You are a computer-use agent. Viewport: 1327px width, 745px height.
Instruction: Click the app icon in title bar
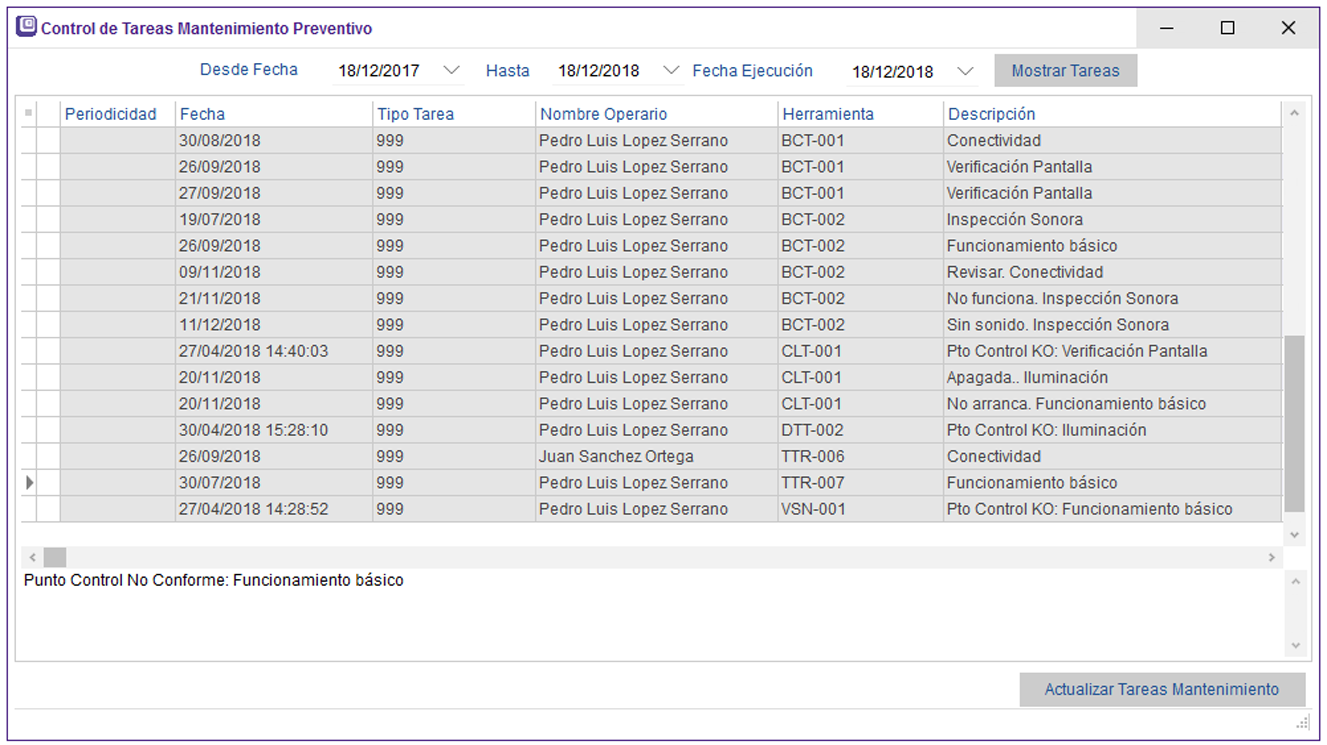tap(27, 28)
